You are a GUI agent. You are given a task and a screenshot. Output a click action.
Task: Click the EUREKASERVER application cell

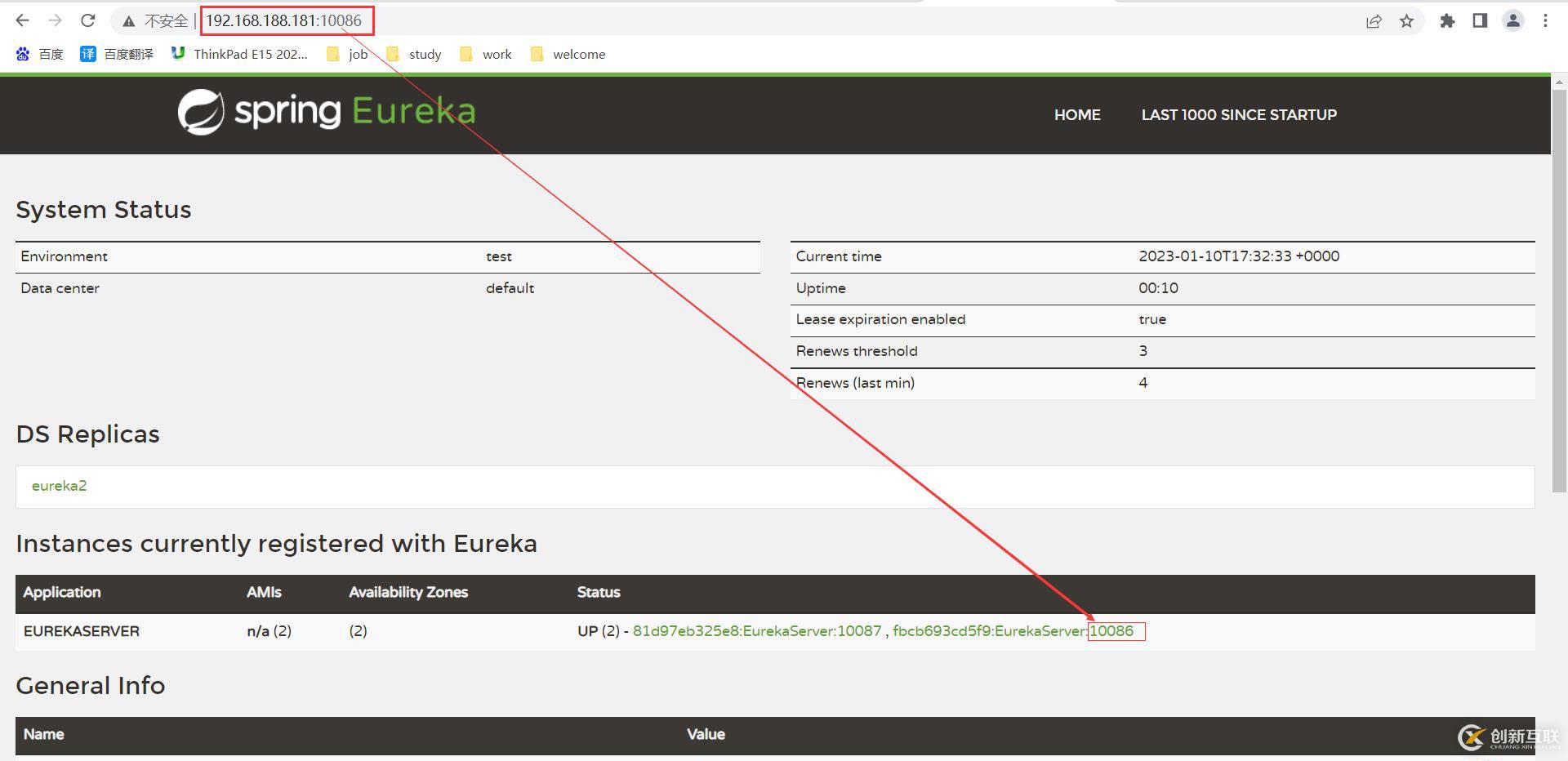[x=82, y=631]
